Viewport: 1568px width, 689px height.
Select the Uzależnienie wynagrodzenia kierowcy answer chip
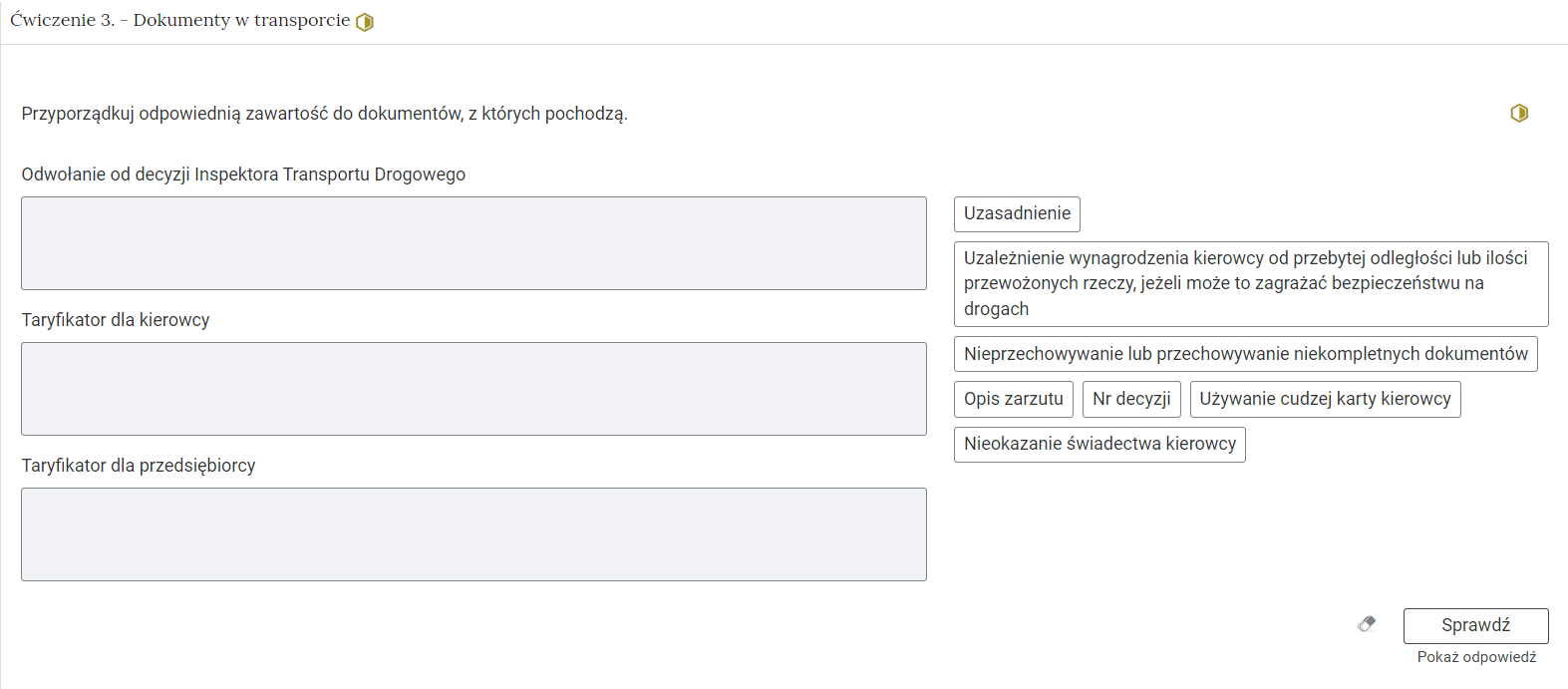1250,284
